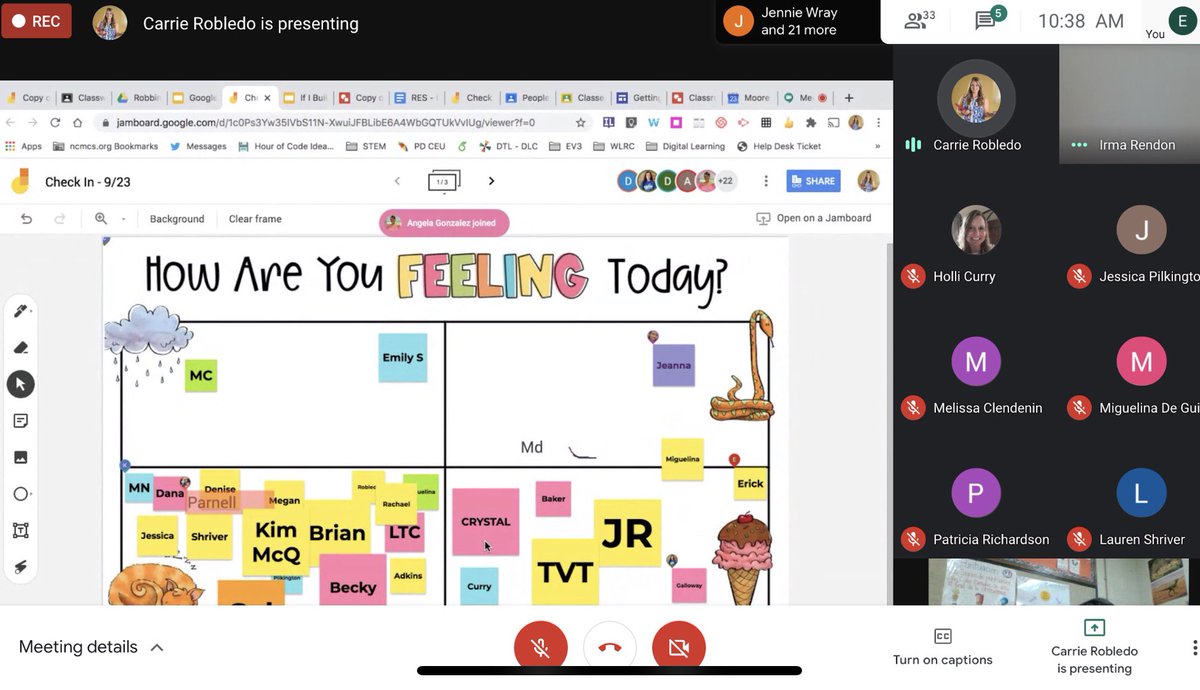
Task: Expand the frame bar 1/3 indicator
Action: pyautogui.click(x=444, y=181)
